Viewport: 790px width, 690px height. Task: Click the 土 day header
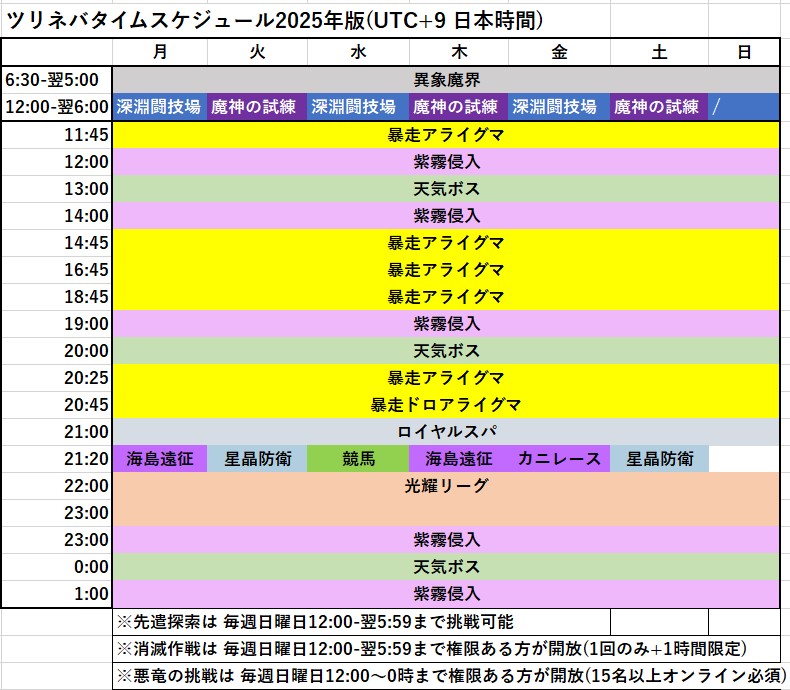click(659, 52)
